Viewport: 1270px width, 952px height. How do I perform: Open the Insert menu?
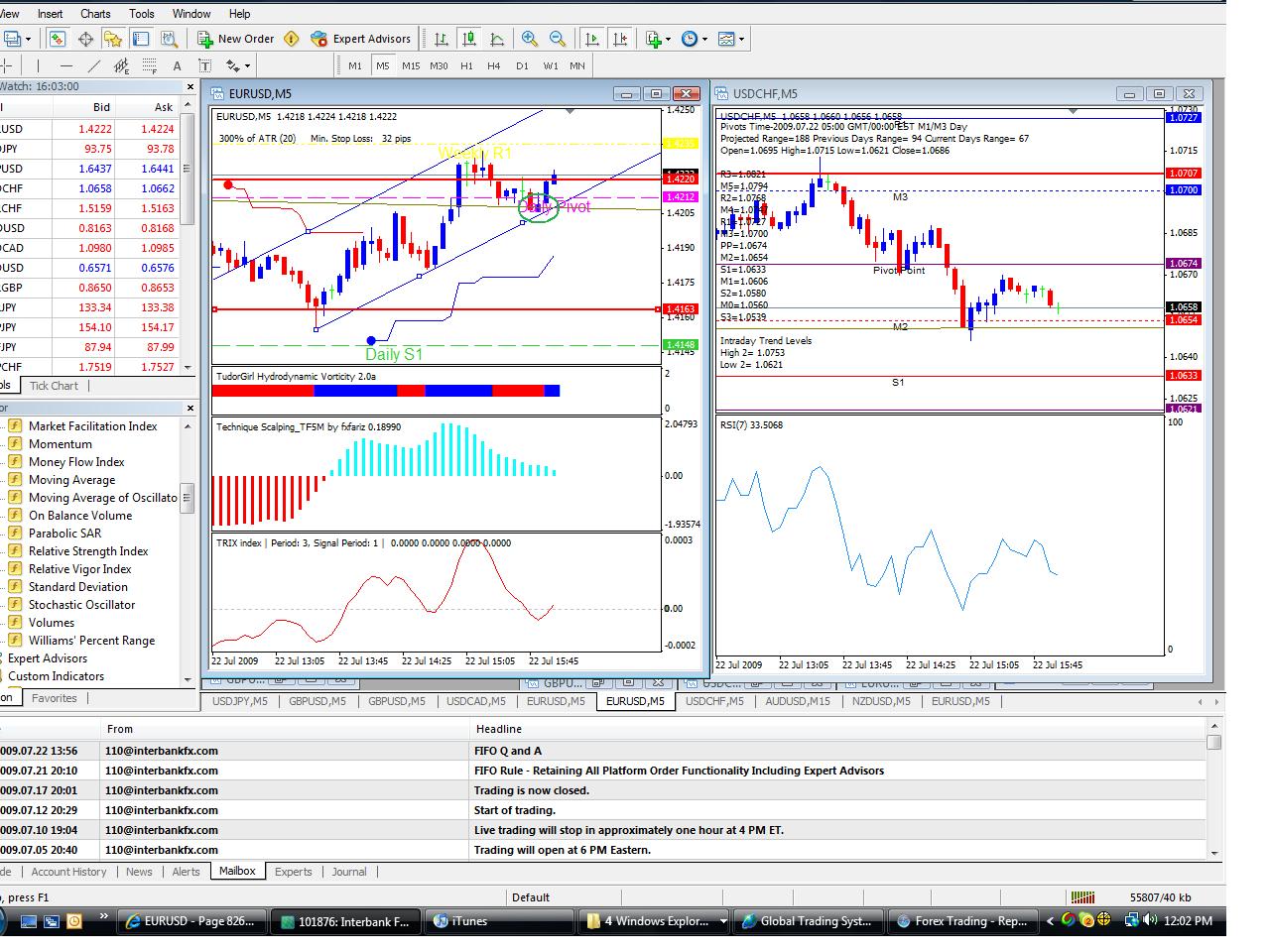[x=50, y=14]
